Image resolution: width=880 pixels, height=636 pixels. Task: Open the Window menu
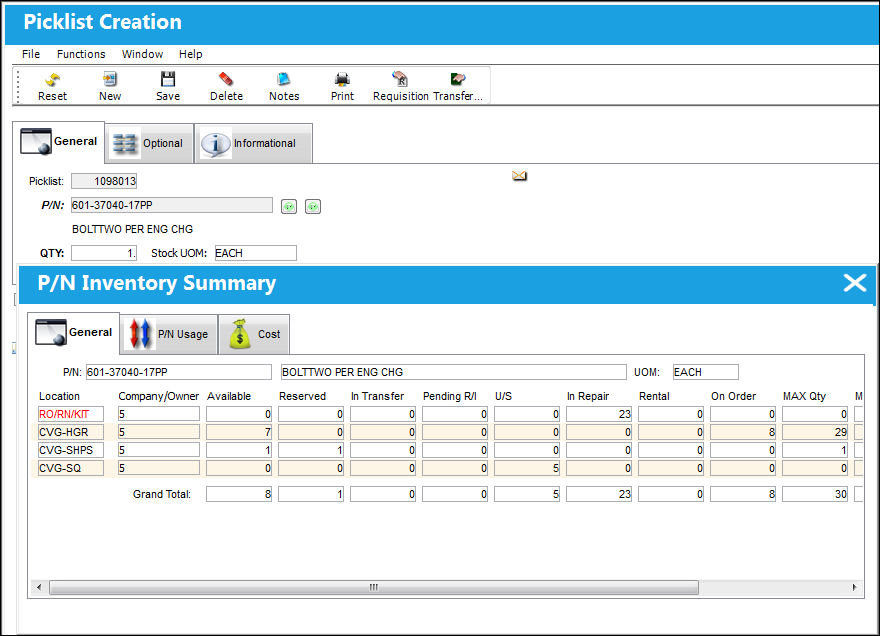pos(143,54)
